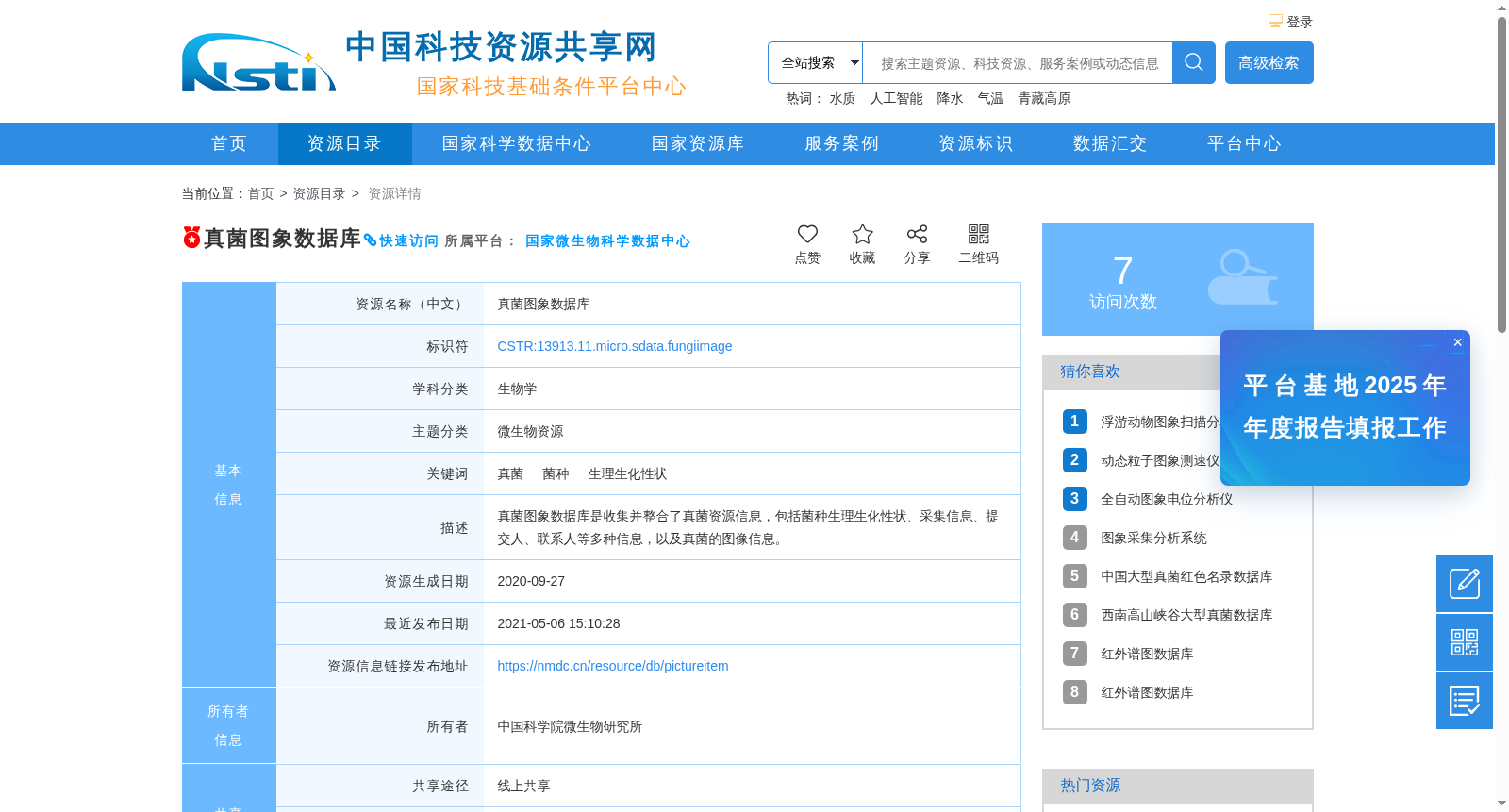This screenshot has height=812, width=1509.
Task: Open advanced search (高级检索)
Action: point(1269,62)
